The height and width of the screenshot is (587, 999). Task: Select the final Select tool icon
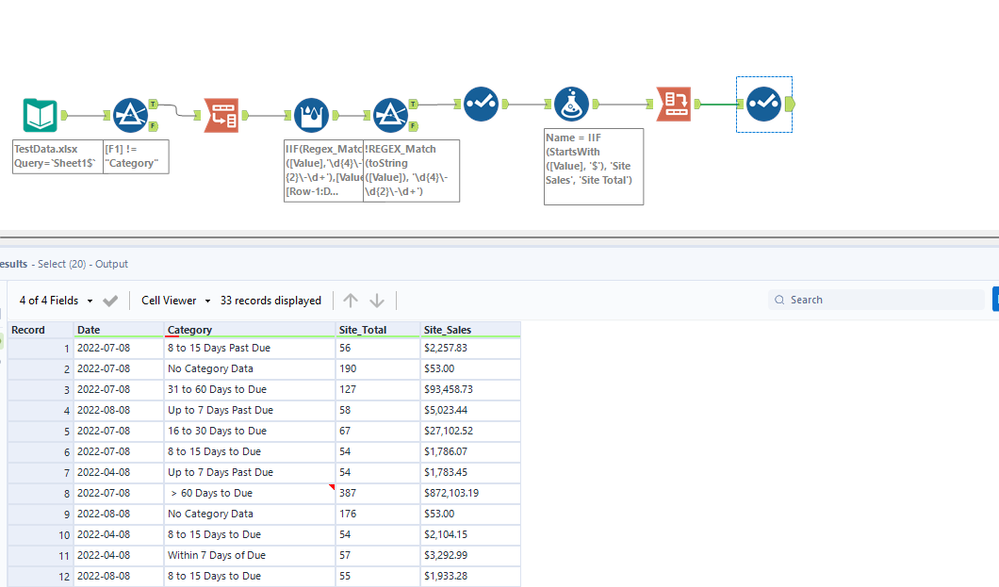click(x=764, y=104)
